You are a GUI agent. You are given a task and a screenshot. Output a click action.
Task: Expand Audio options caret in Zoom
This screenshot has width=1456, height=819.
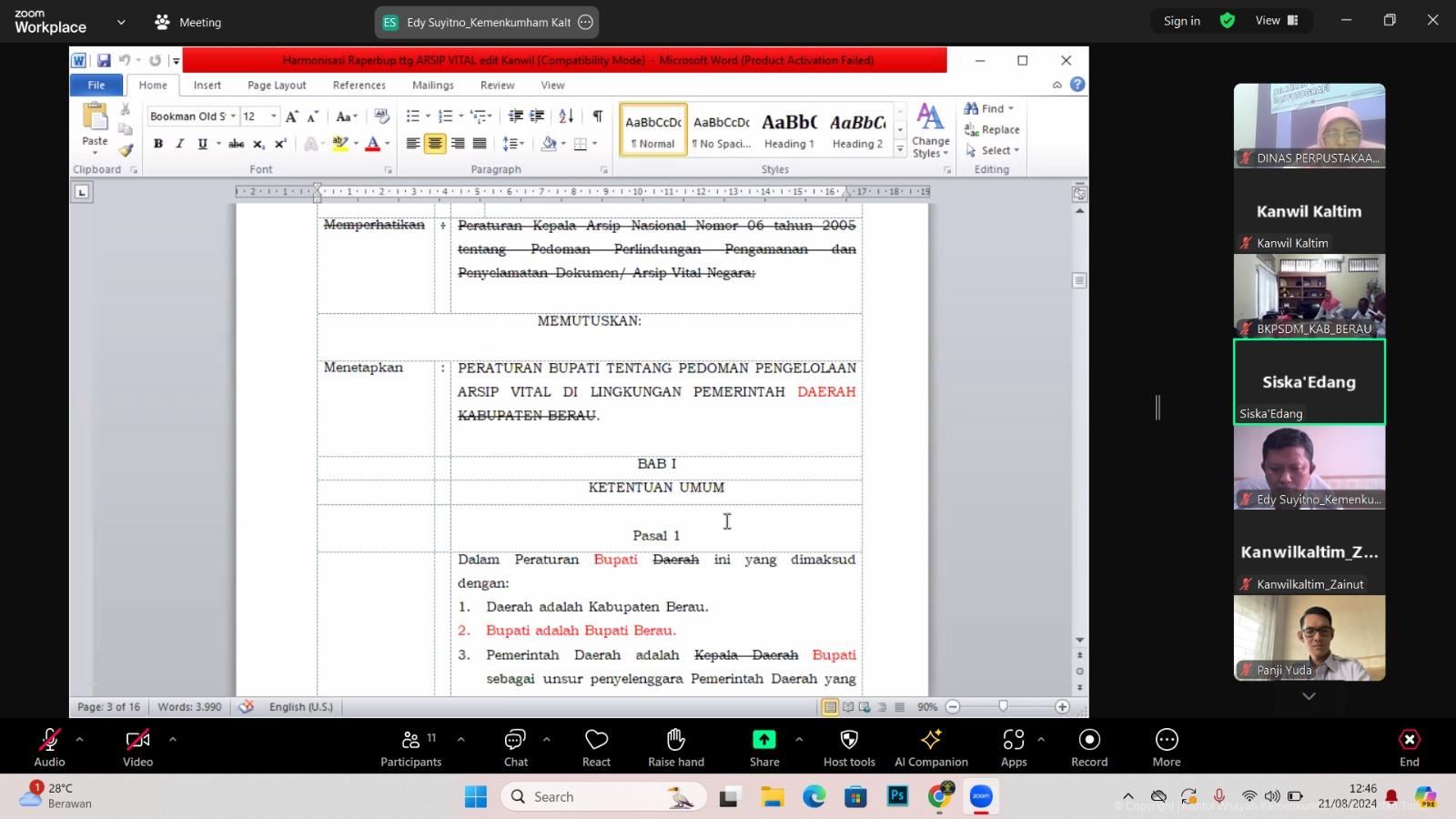79,739
